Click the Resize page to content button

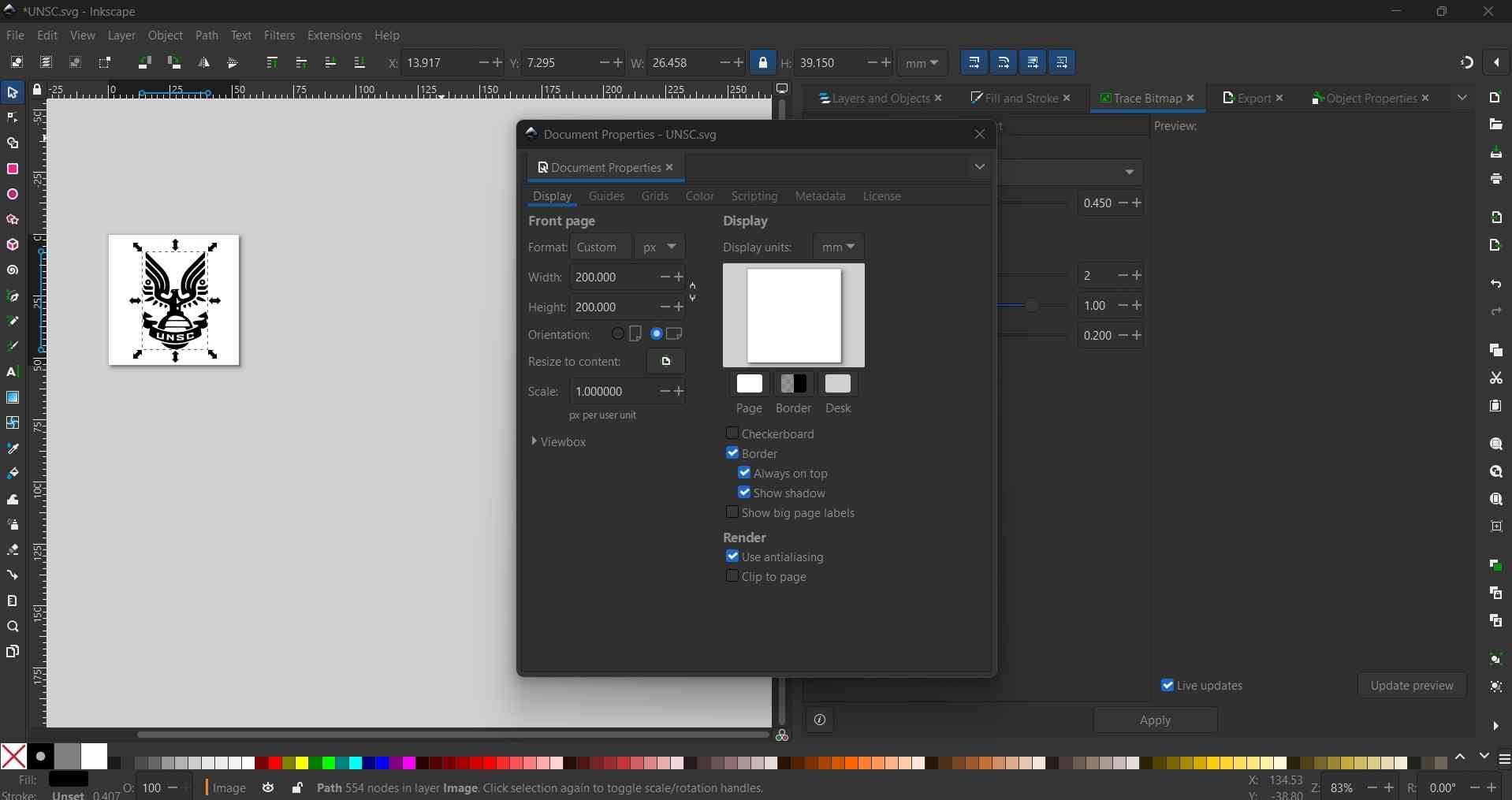click(x=666, y=362)
